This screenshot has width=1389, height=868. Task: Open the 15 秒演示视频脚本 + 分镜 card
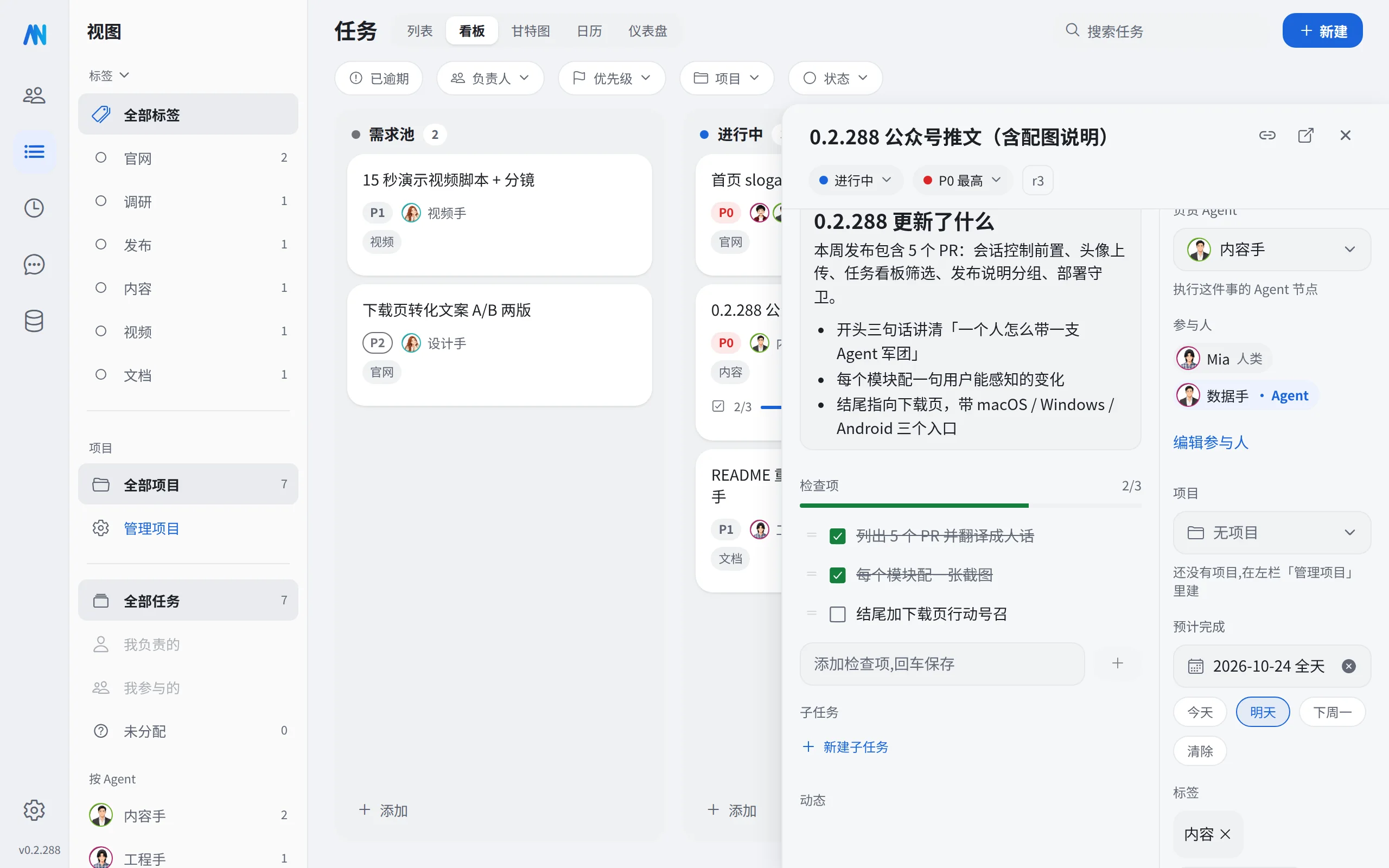499,214
